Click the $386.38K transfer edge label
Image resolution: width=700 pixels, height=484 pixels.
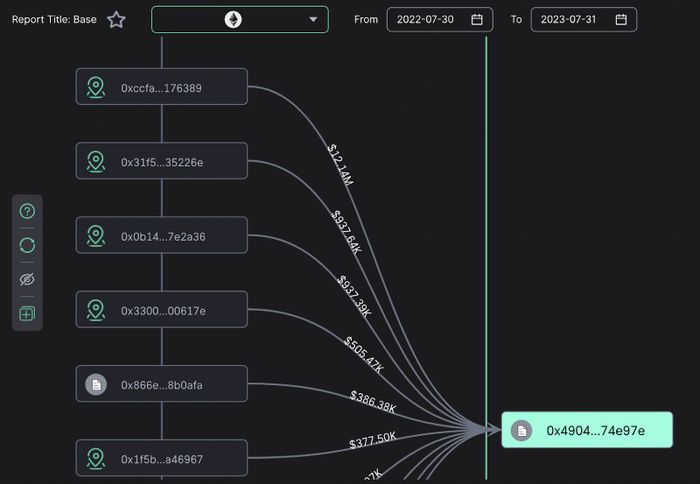(x=373, y=401)
